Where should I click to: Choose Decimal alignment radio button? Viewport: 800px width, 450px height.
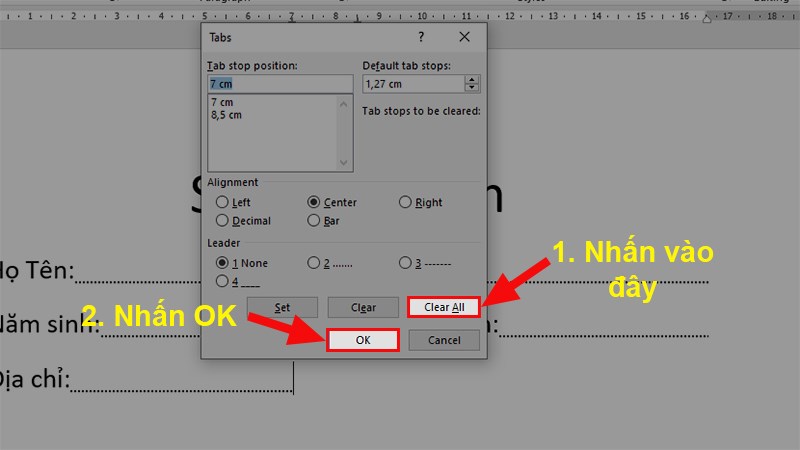pyautogui.click(x=222, y=220)
